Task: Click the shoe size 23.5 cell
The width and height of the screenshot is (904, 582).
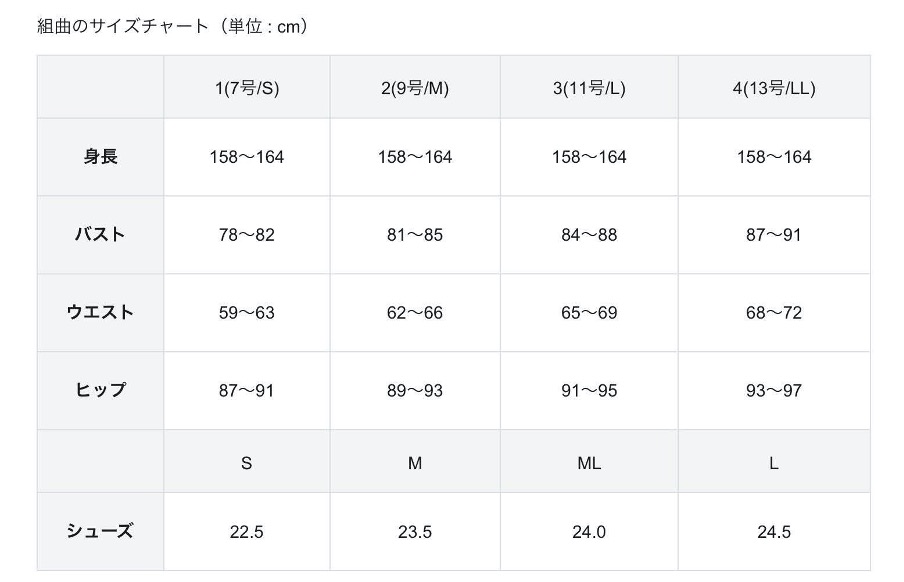Action: click(x=415, y=532)
